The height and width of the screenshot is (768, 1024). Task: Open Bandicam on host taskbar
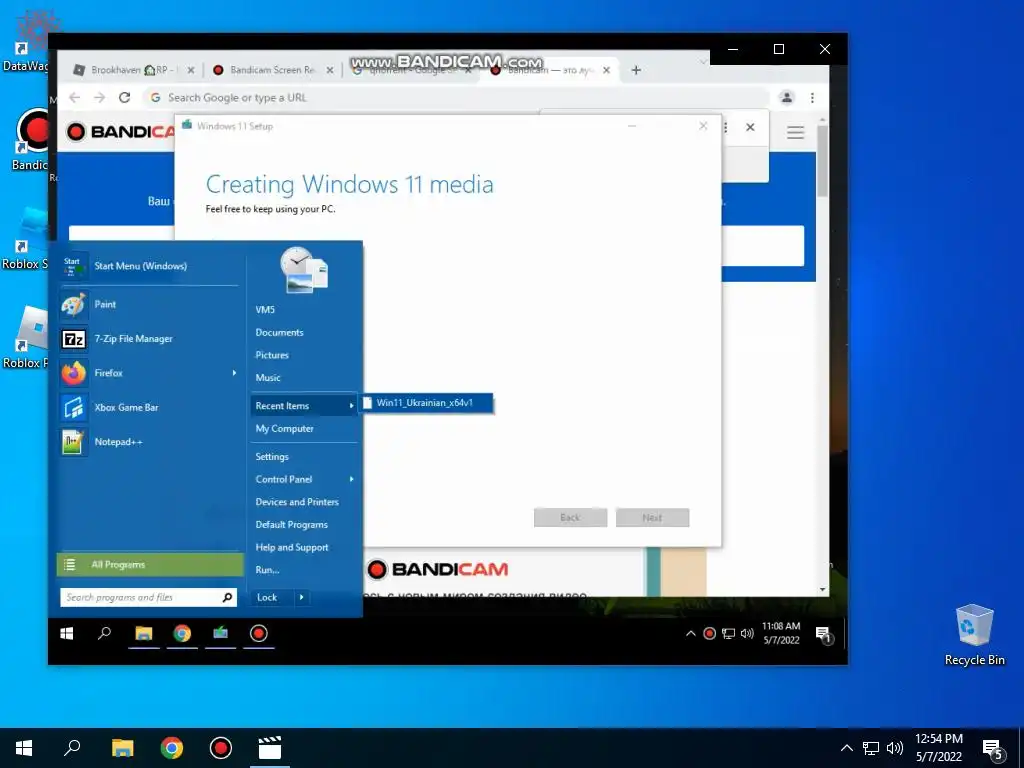pyautogui.click(x=221, y=748)
